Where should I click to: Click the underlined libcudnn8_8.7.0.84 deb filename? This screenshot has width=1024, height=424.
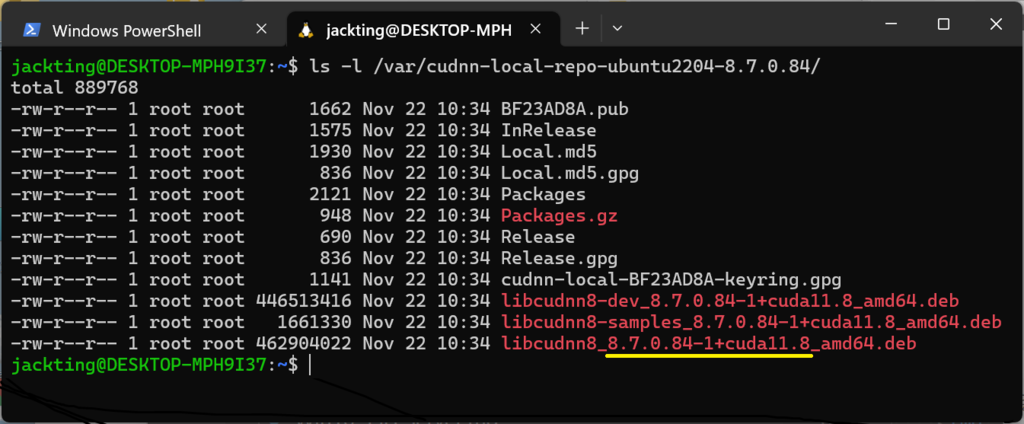(709, 344)
